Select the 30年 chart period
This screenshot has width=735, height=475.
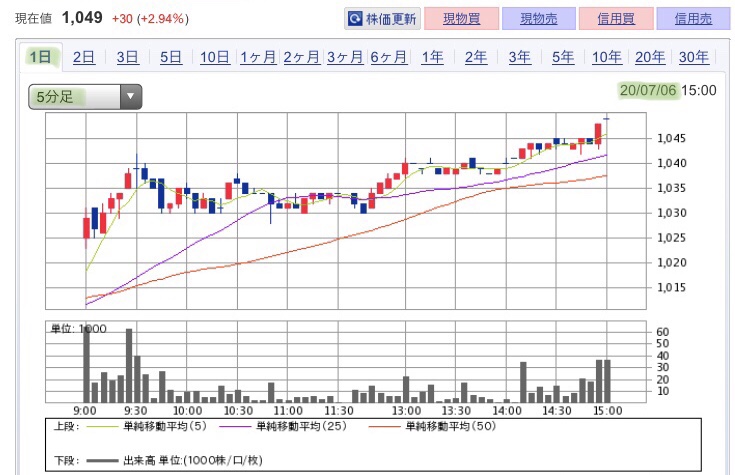tap(694, 57)
